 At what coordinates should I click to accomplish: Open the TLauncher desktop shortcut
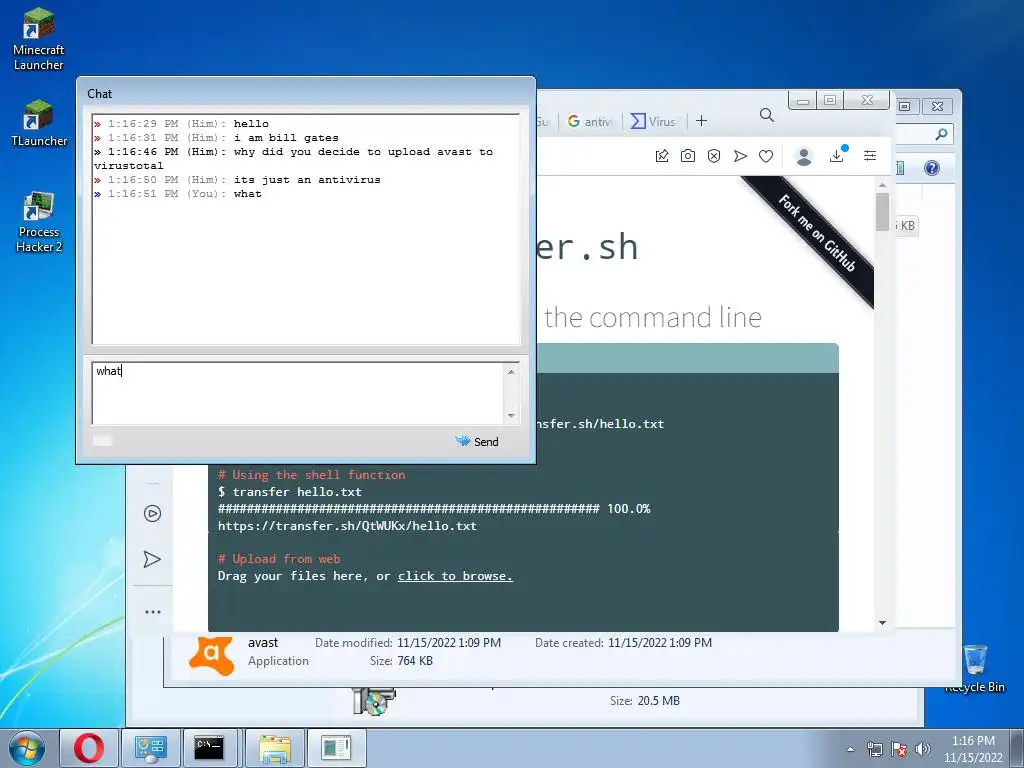click(x=39, y=123)
